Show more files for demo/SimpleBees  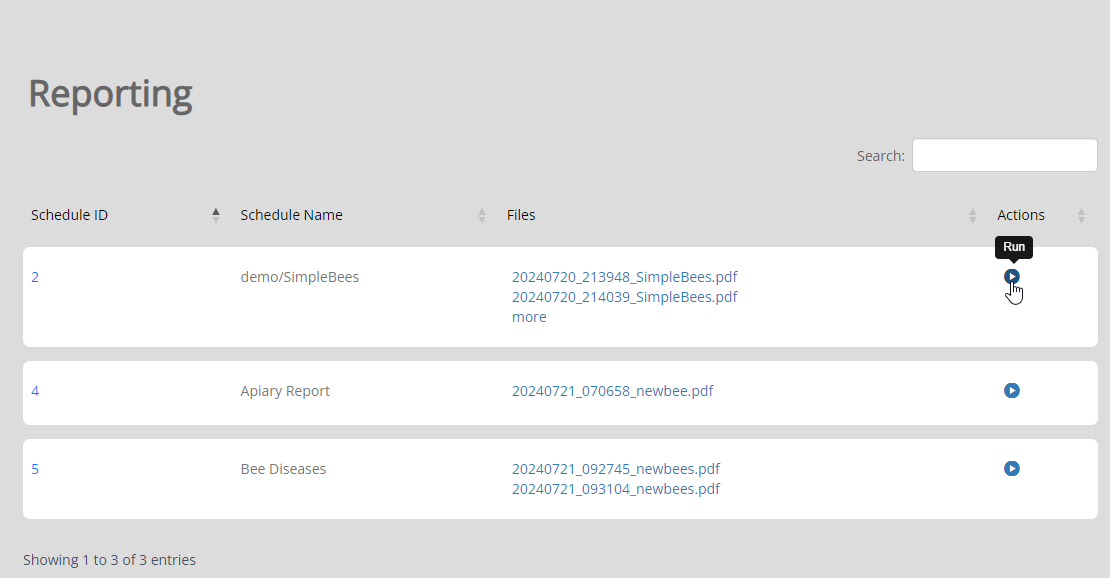(x=529, y=317)
